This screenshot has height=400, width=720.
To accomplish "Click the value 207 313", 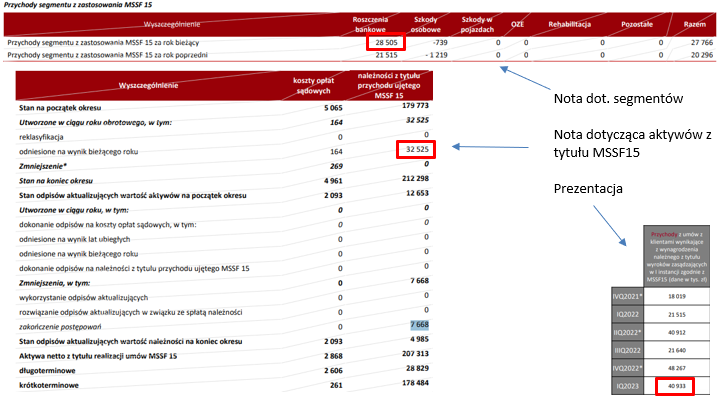I will pos(416,354).
